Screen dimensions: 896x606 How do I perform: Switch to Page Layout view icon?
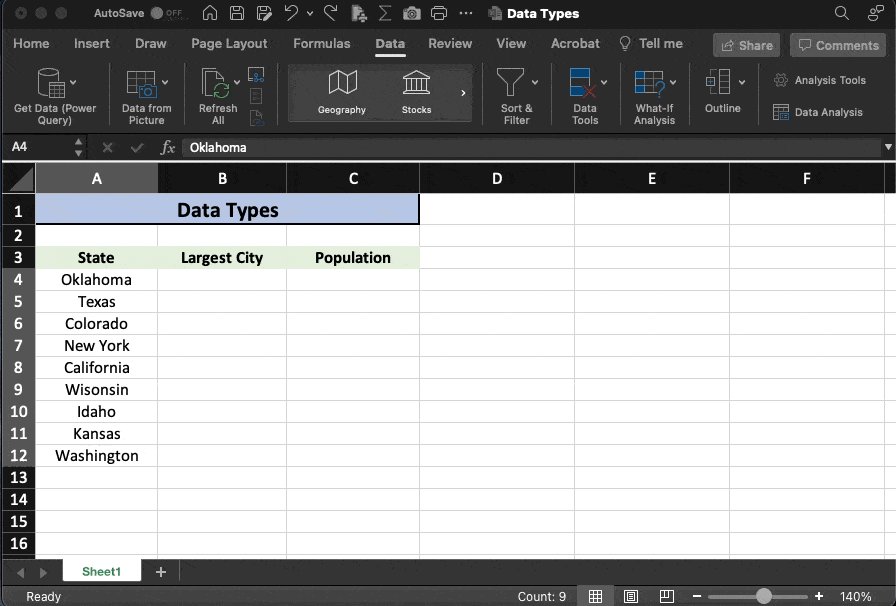(x=630, y=596)
